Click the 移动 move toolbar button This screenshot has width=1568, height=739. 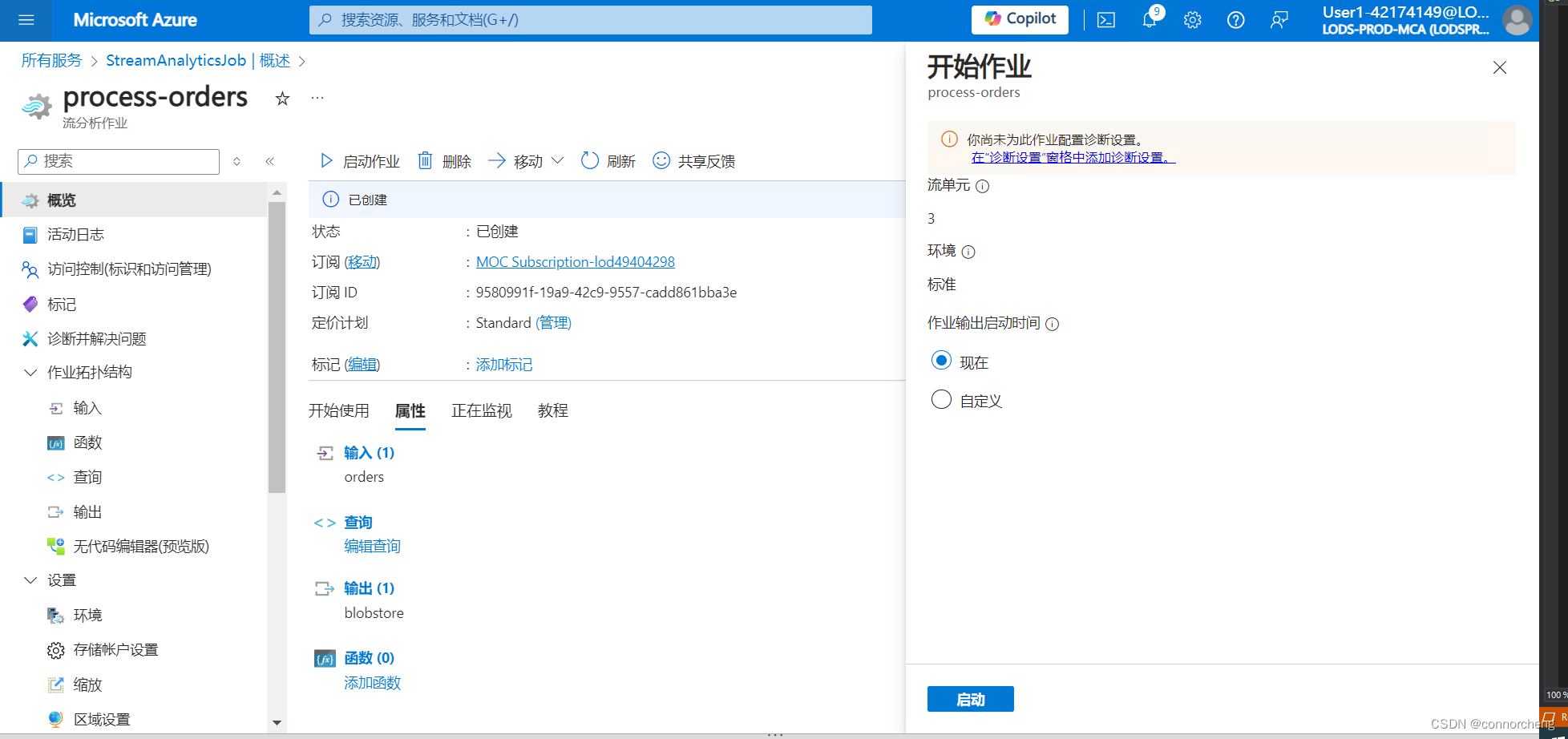tap(515, 161)
